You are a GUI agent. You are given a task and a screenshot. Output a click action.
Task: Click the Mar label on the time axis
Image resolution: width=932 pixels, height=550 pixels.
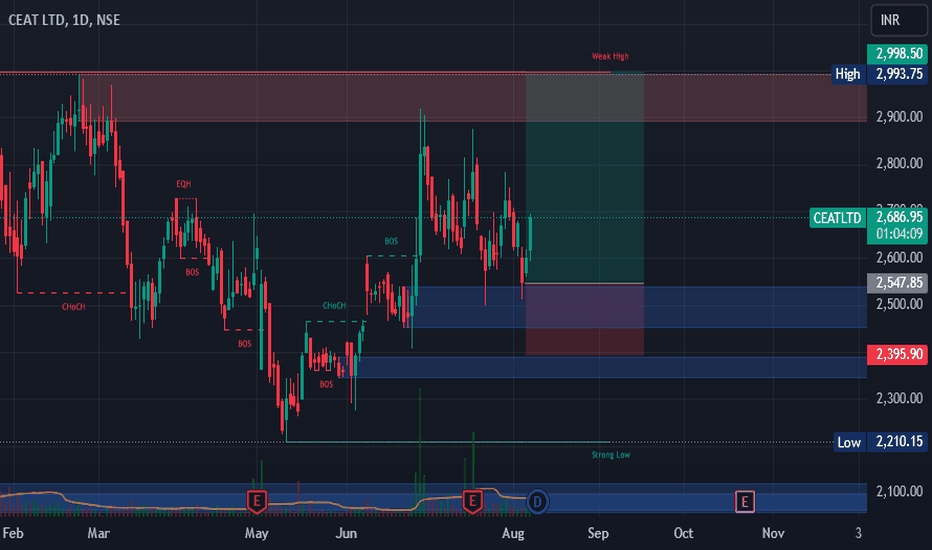pyautogui.click(x=99, y=533)
